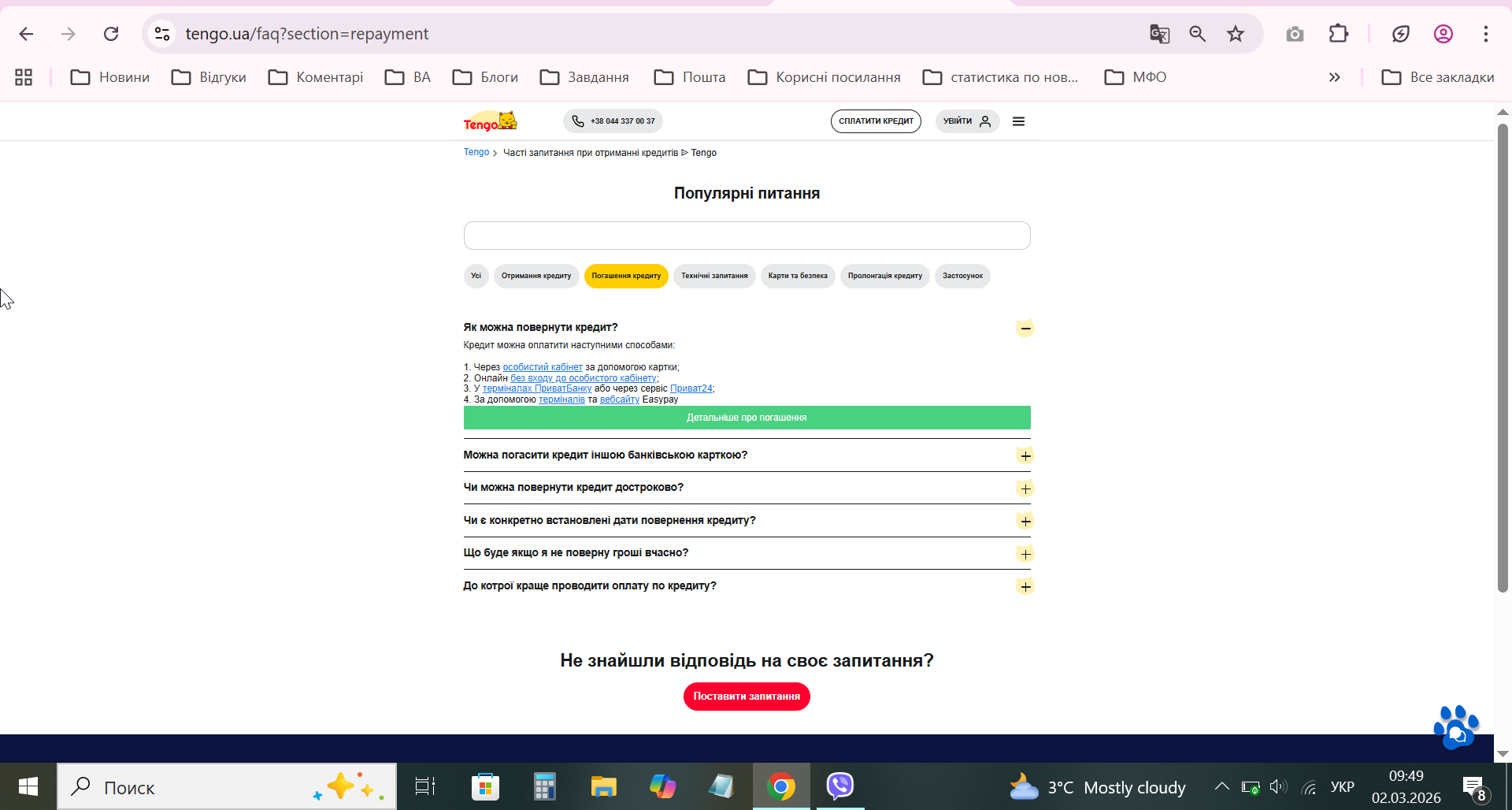This screenshot has width=1512, height=810.
Task: Select the 'Пролонгація кредиту' category
Action: (x=885, y=276)
